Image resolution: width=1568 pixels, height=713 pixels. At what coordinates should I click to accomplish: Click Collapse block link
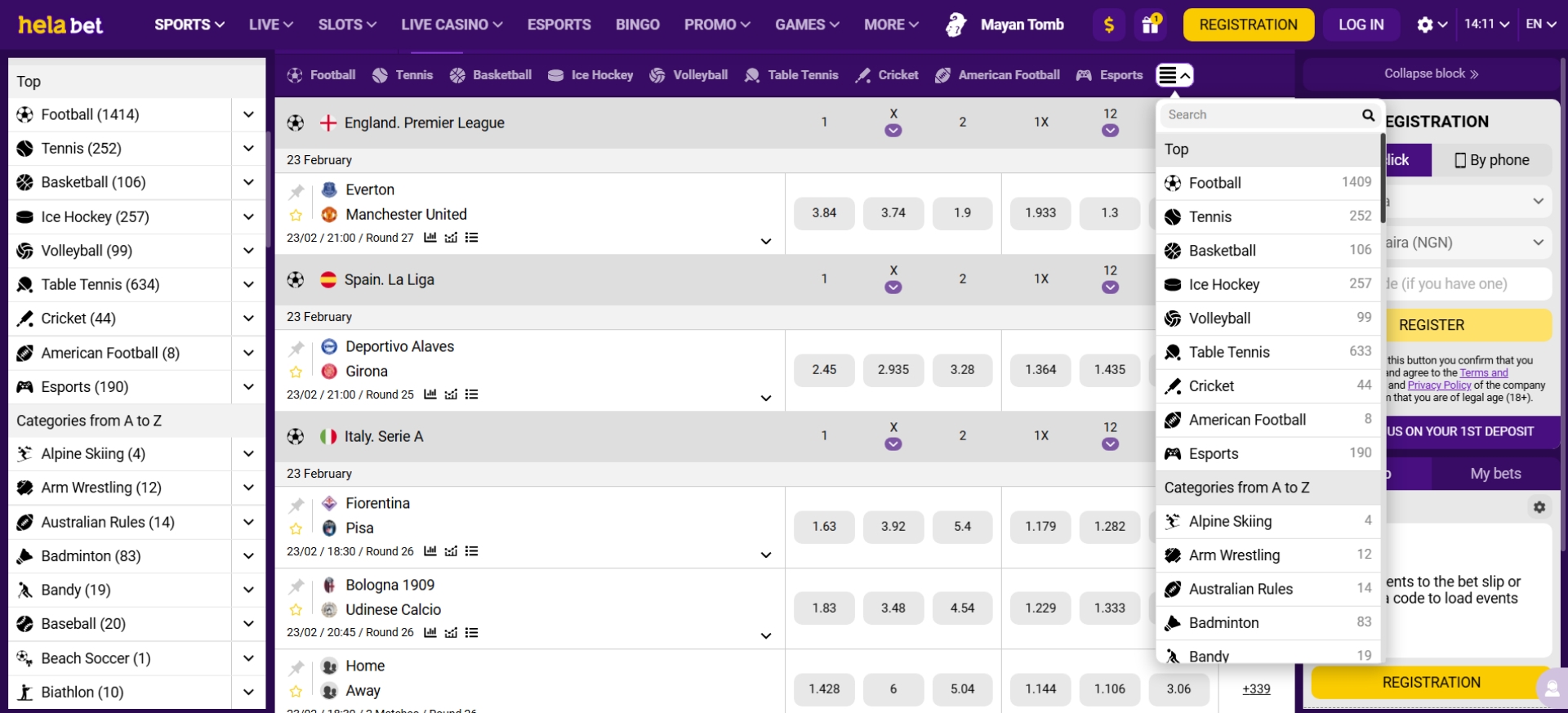coord(1432,74)
